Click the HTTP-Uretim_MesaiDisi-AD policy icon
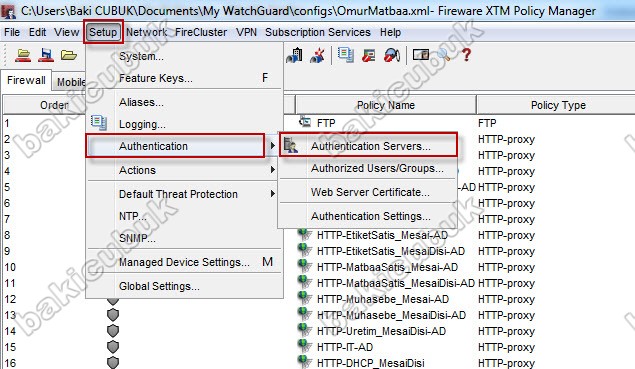Viewport: 635px width, 369px height. (304, 330)
